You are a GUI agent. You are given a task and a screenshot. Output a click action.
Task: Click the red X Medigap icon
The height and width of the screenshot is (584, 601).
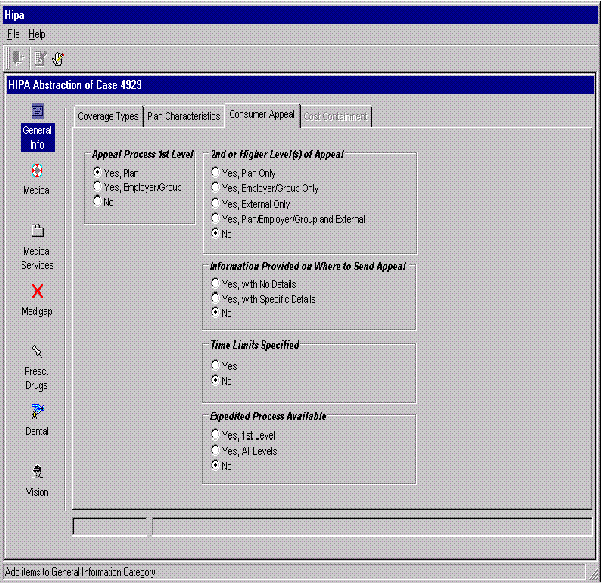(37, 291)
